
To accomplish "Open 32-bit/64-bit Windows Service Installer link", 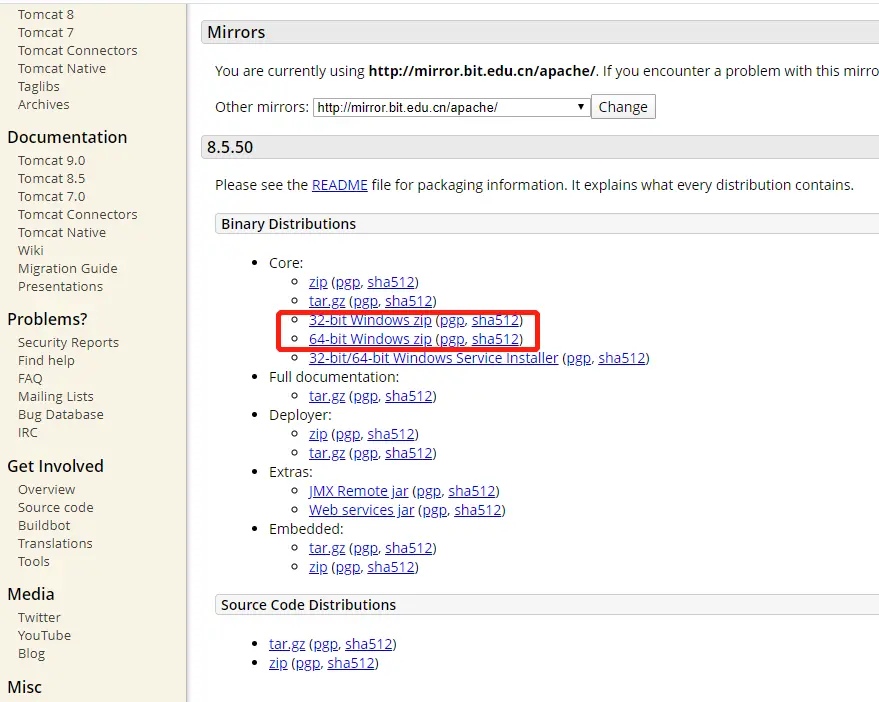I will click(x=433, y=358).
